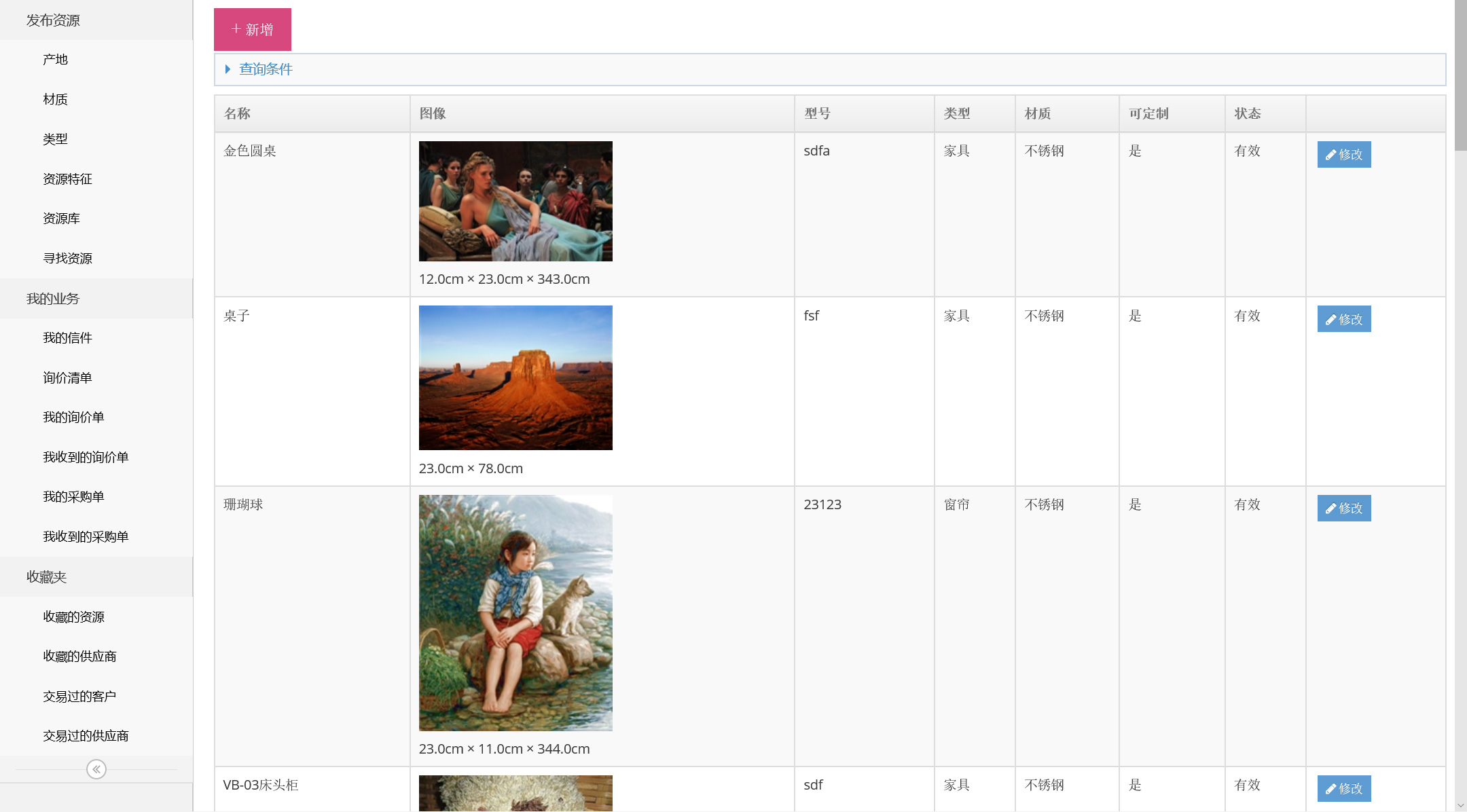Image resolution: width=1467 pixels, height=812 pixels.
Task: Click the scrollbar down arrow
Action: tap(1460, 805)
